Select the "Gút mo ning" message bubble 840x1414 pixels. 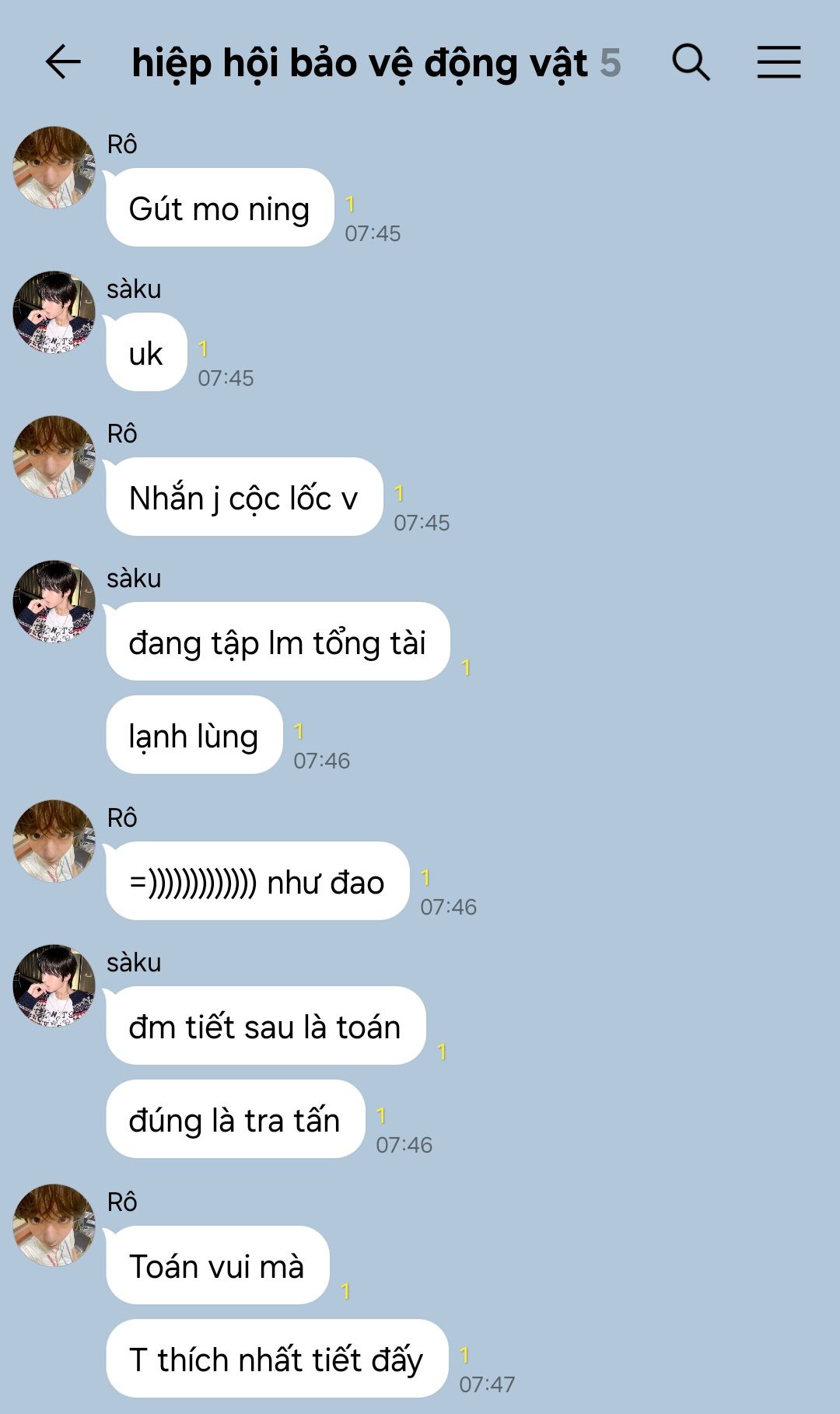[220, 208]
